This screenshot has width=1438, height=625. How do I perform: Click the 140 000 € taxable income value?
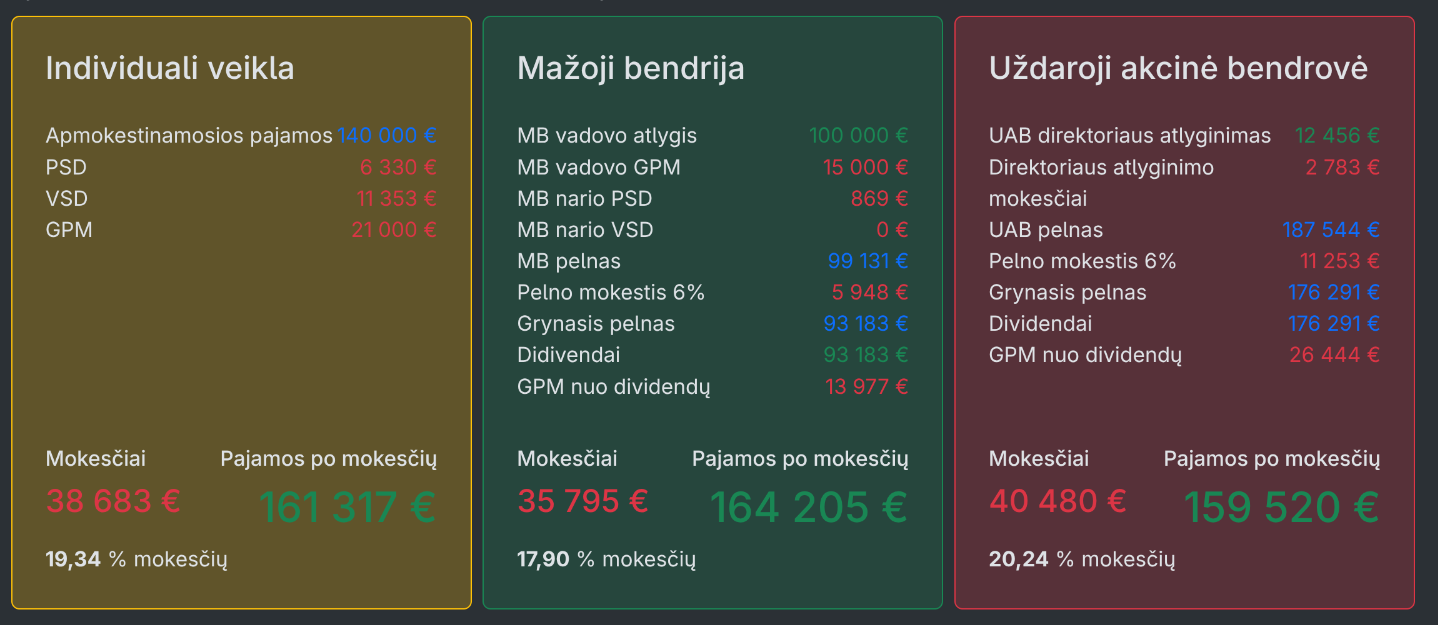click(x=387, y=136)
